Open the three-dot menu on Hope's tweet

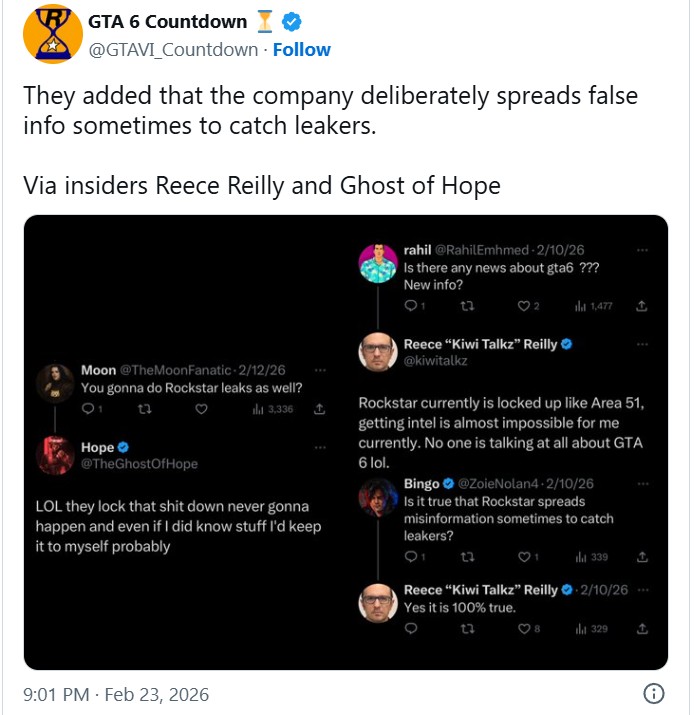point(320,448)
